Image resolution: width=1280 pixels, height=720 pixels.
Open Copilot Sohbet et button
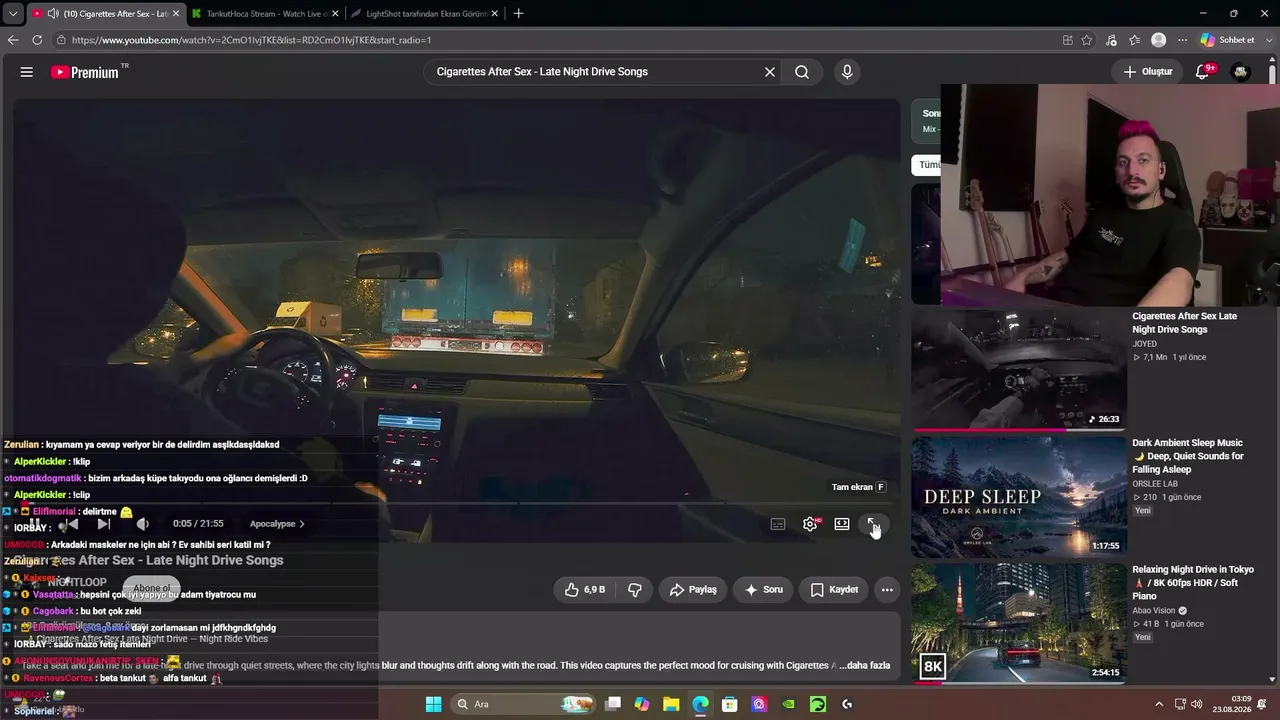point(1228,40)
